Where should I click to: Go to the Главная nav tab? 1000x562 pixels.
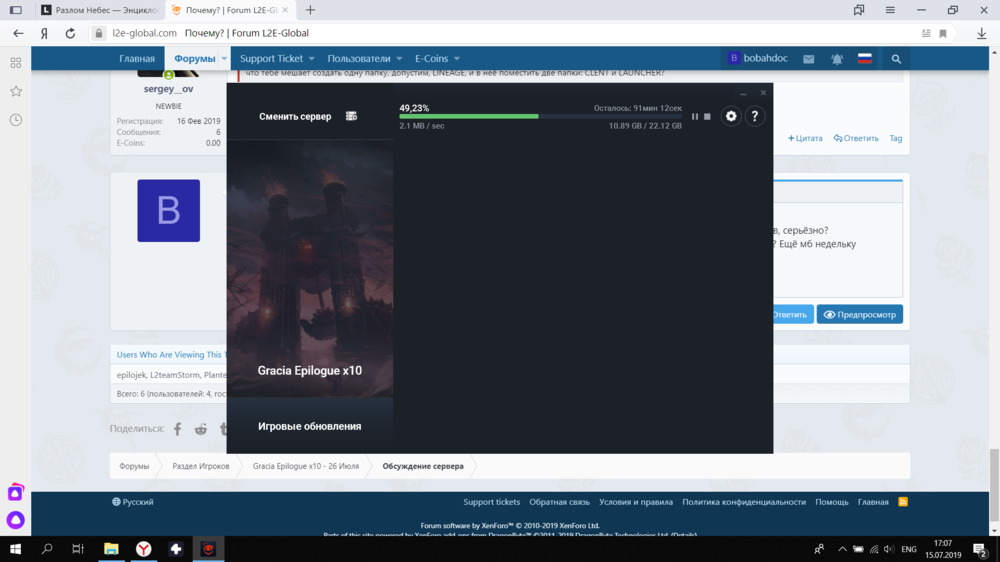click(x=137, y=59)
